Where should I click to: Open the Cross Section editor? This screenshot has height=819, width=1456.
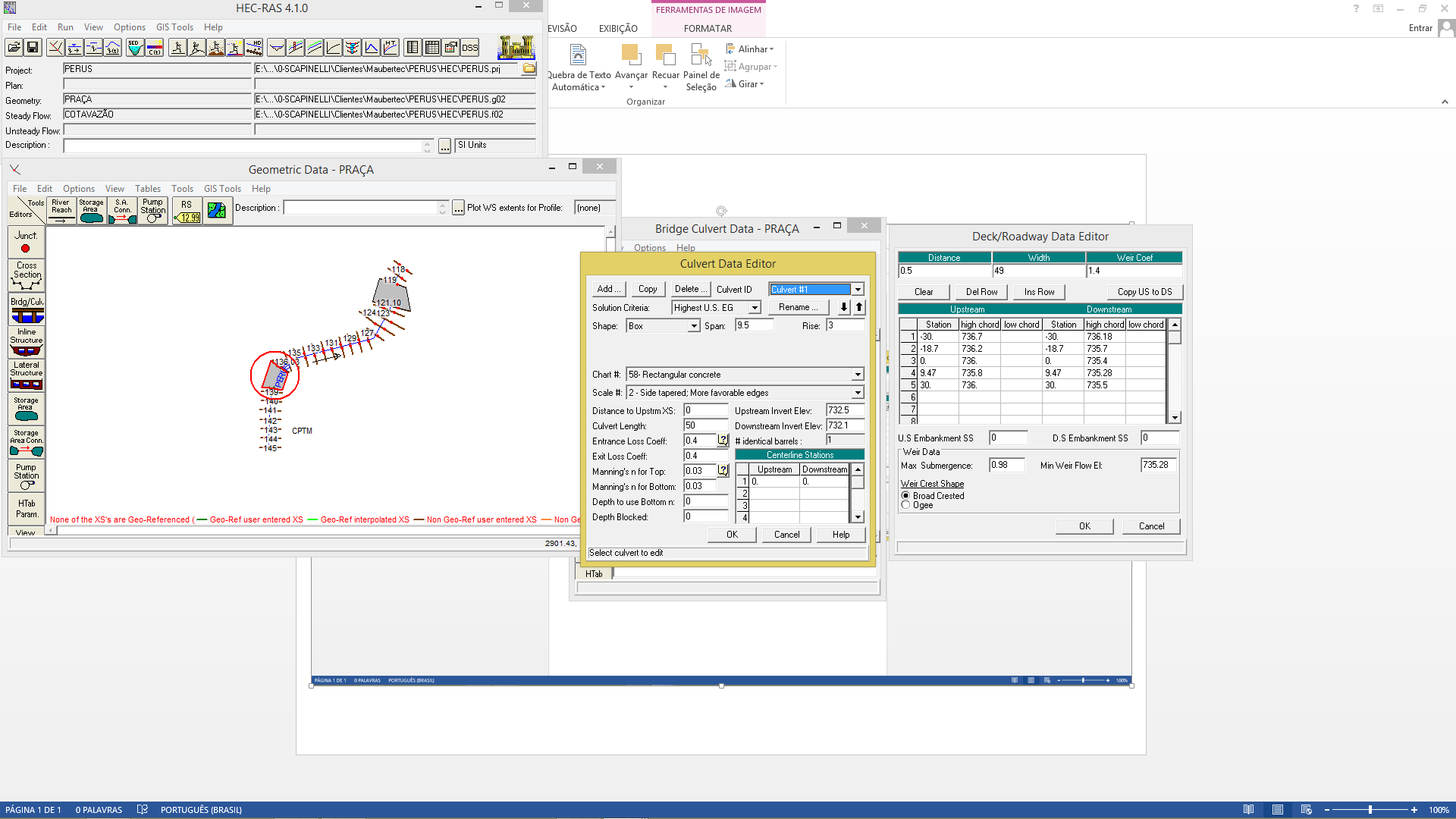(x=27, y=275)
